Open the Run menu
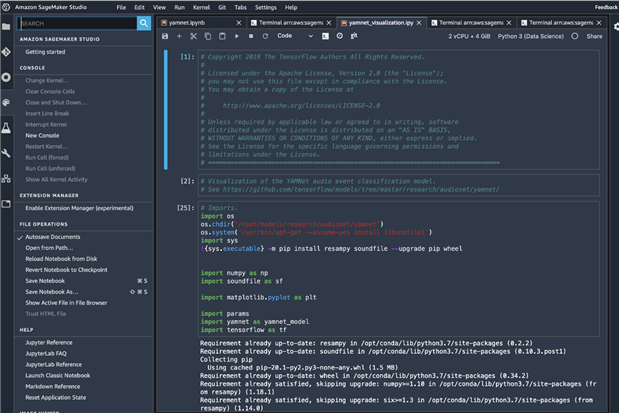This screenshot has height=413, width=619. [180, 7]
